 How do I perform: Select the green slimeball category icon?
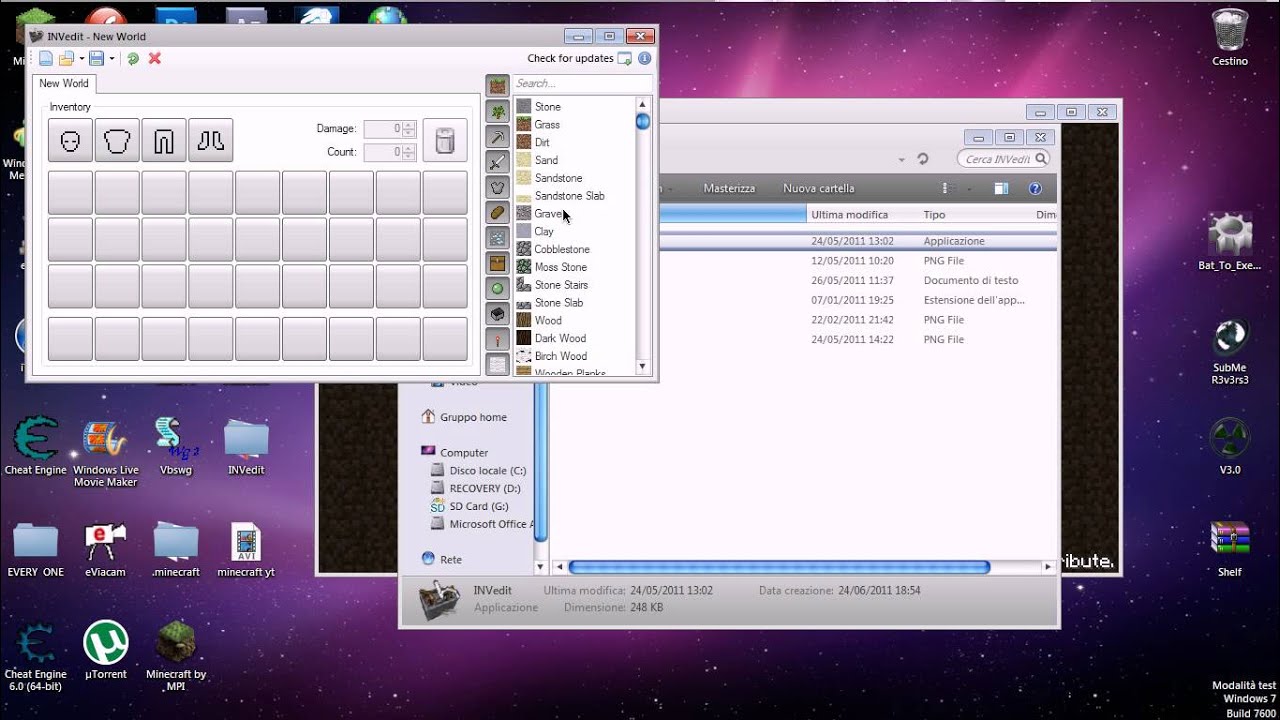498,289
